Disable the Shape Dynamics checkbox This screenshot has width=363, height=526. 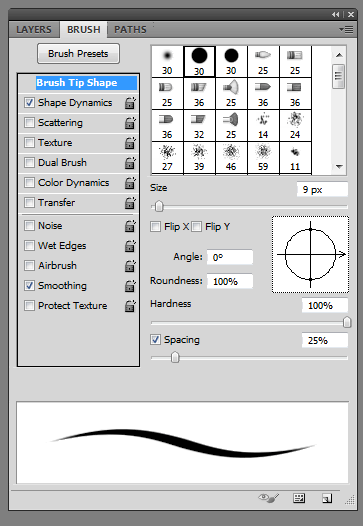pyautogui.click(x=30, y=103)
